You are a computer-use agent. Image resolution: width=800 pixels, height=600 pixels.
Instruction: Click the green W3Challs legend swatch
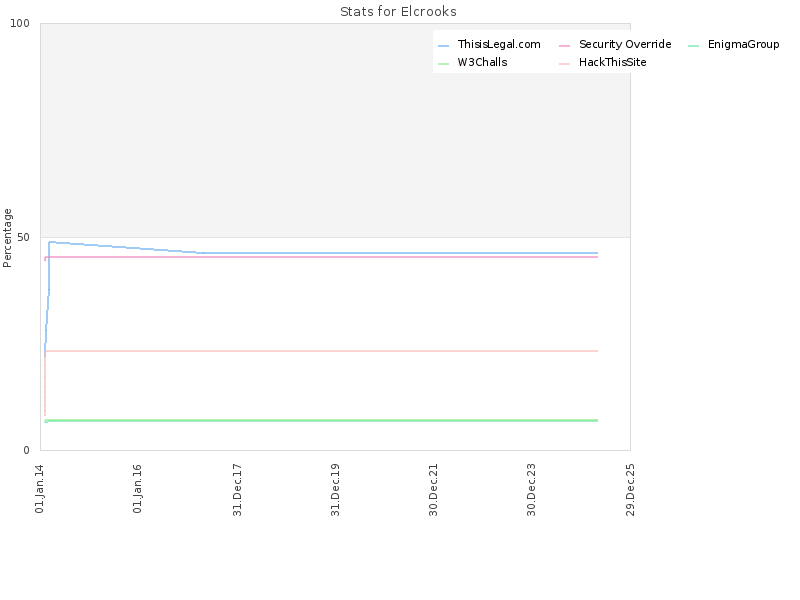(443, 64)
